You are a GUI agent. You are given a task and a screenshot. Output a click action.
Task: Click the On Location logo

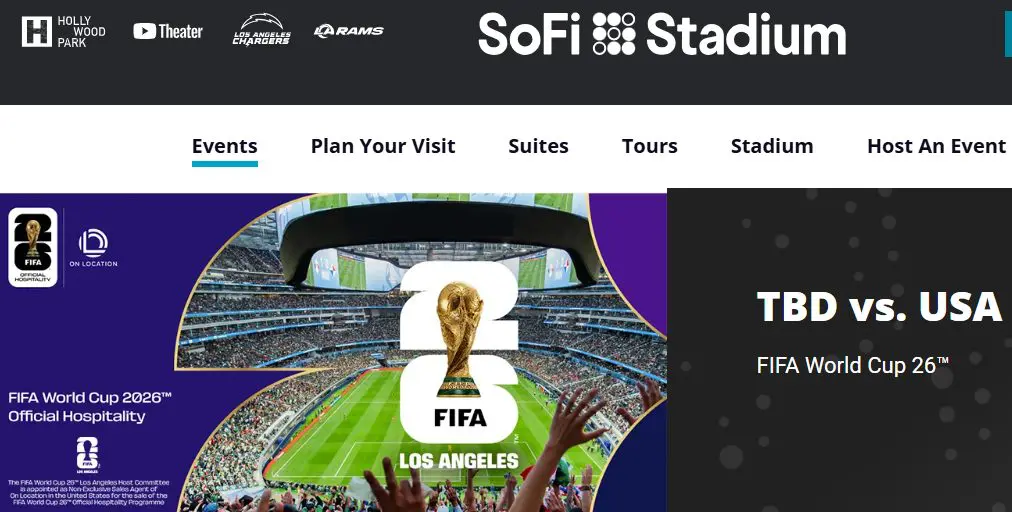[x=93, y=248]
